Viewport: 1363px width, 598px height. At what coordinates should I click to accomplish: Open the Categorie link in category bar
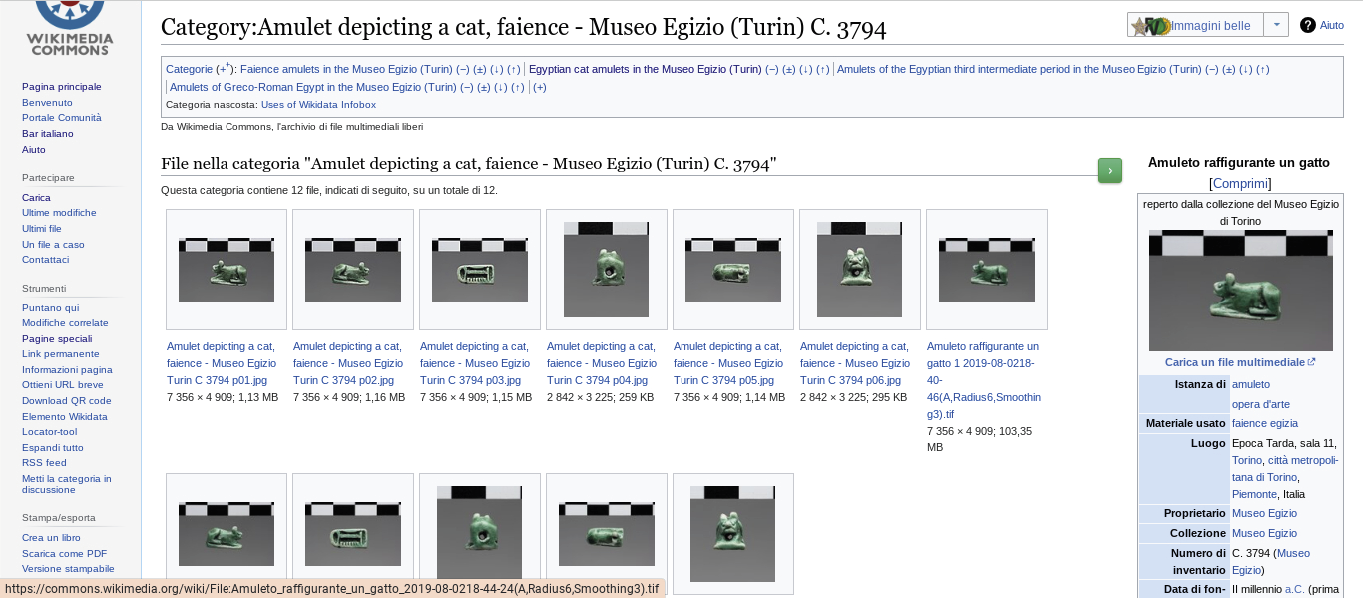189,69
